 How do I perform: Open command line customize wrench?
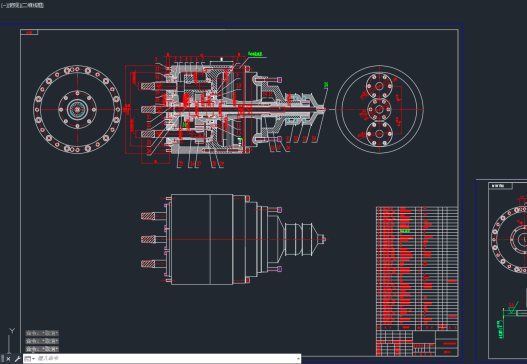pyautogui.click(x=17, y=359)
